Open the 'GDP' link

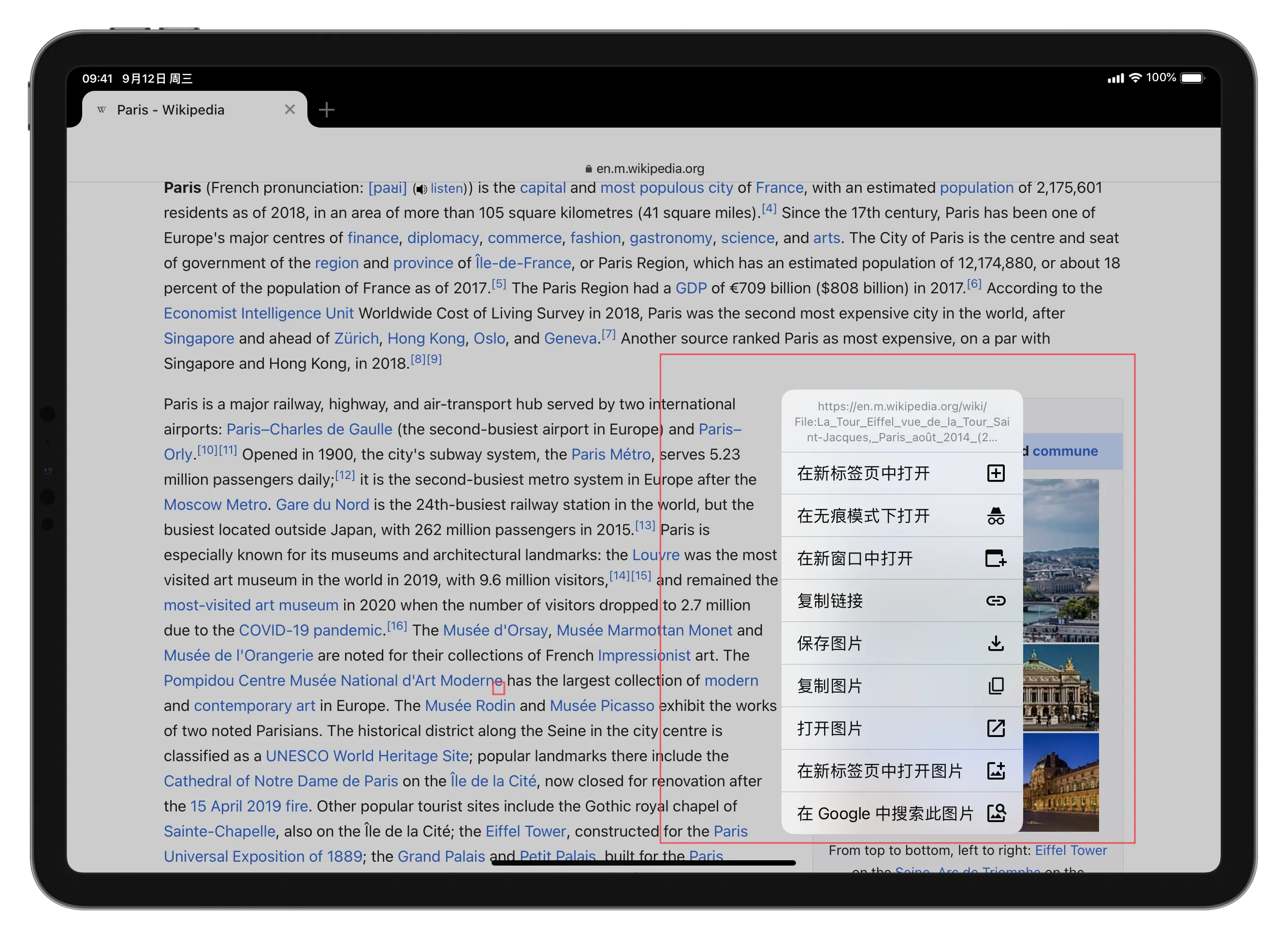tap(691, 288)
